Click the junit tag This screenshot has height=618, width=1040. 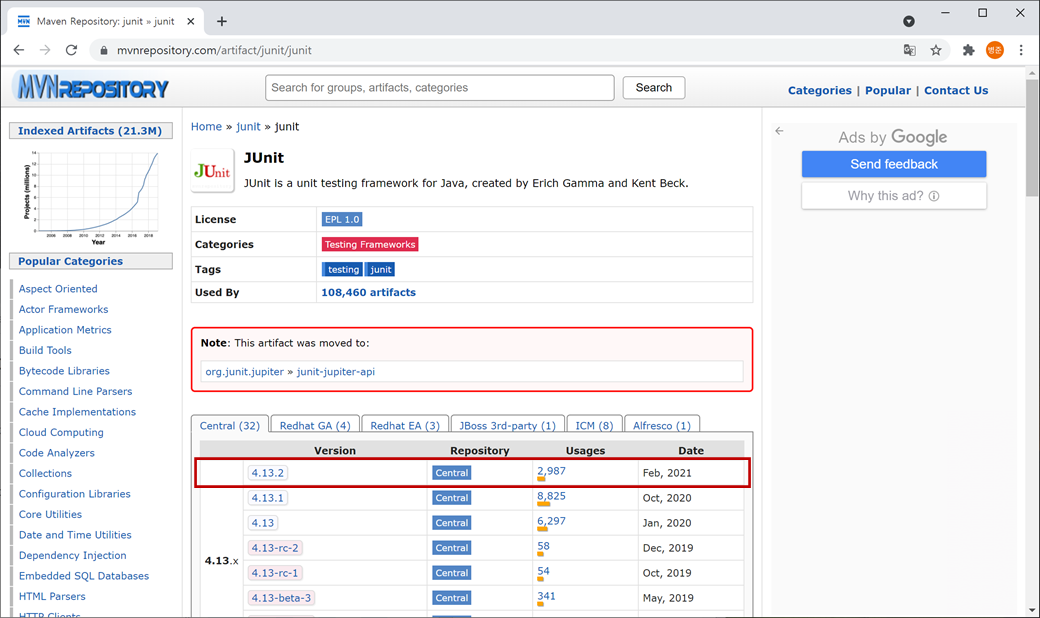tap(380, 269)
